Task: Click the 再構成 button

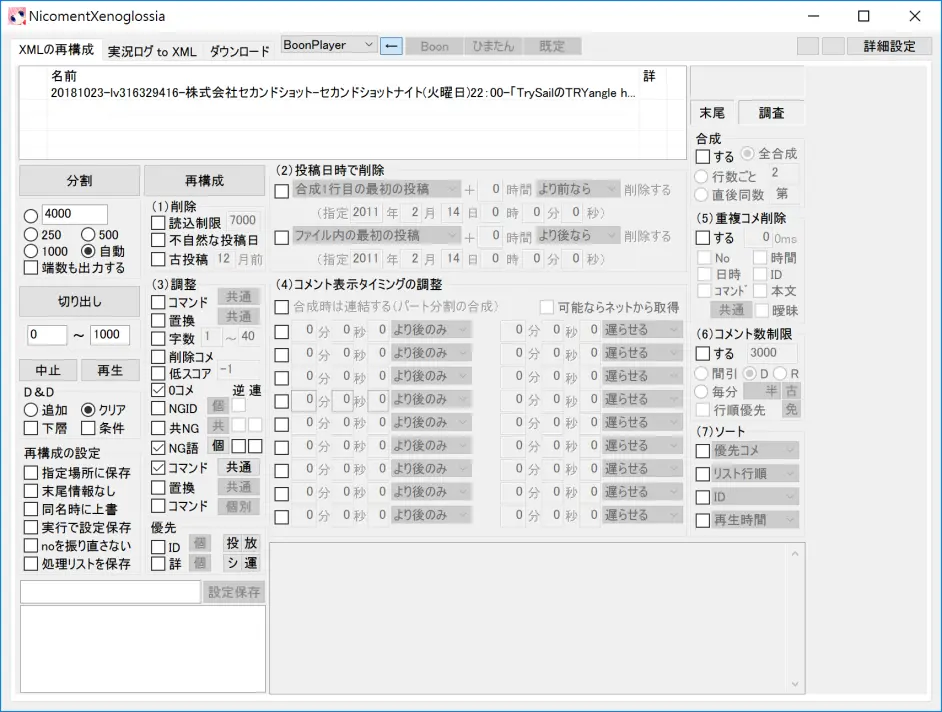Action: 204,180
